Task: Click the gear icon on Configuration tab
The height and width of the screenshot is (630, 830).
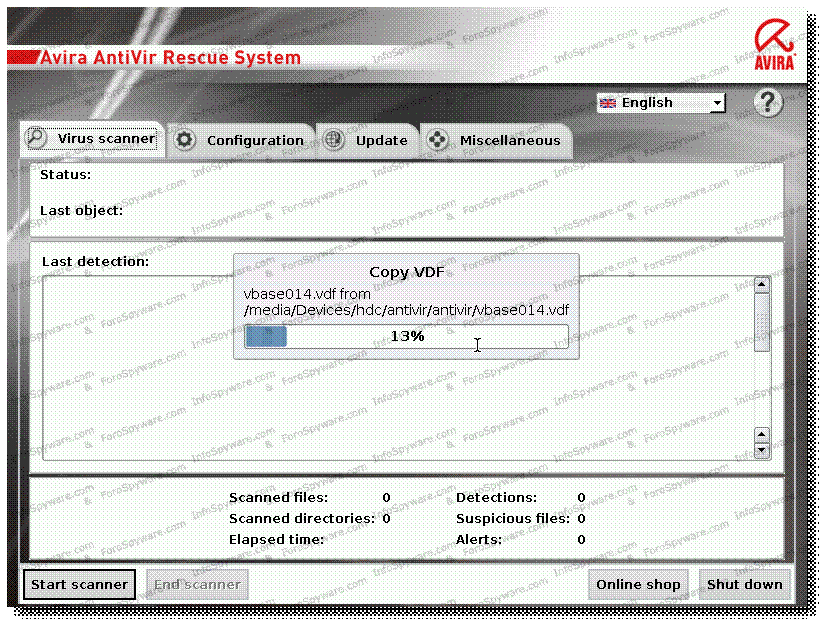Action: [x=185, y=140]
